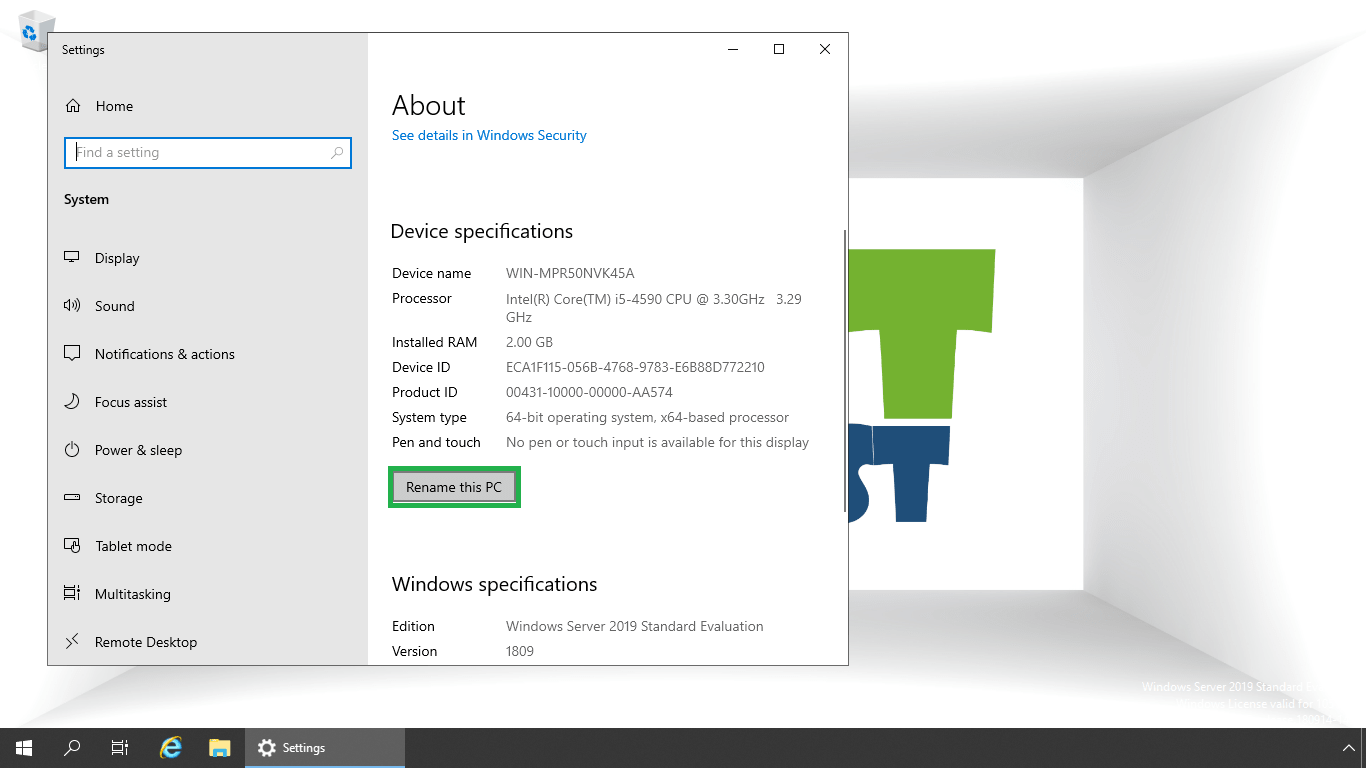The height and width of the screenshot is (768, 1366).
Task: Open File Explorer from the taskbar
Action: pyautogui.click(x=220, y=748)
